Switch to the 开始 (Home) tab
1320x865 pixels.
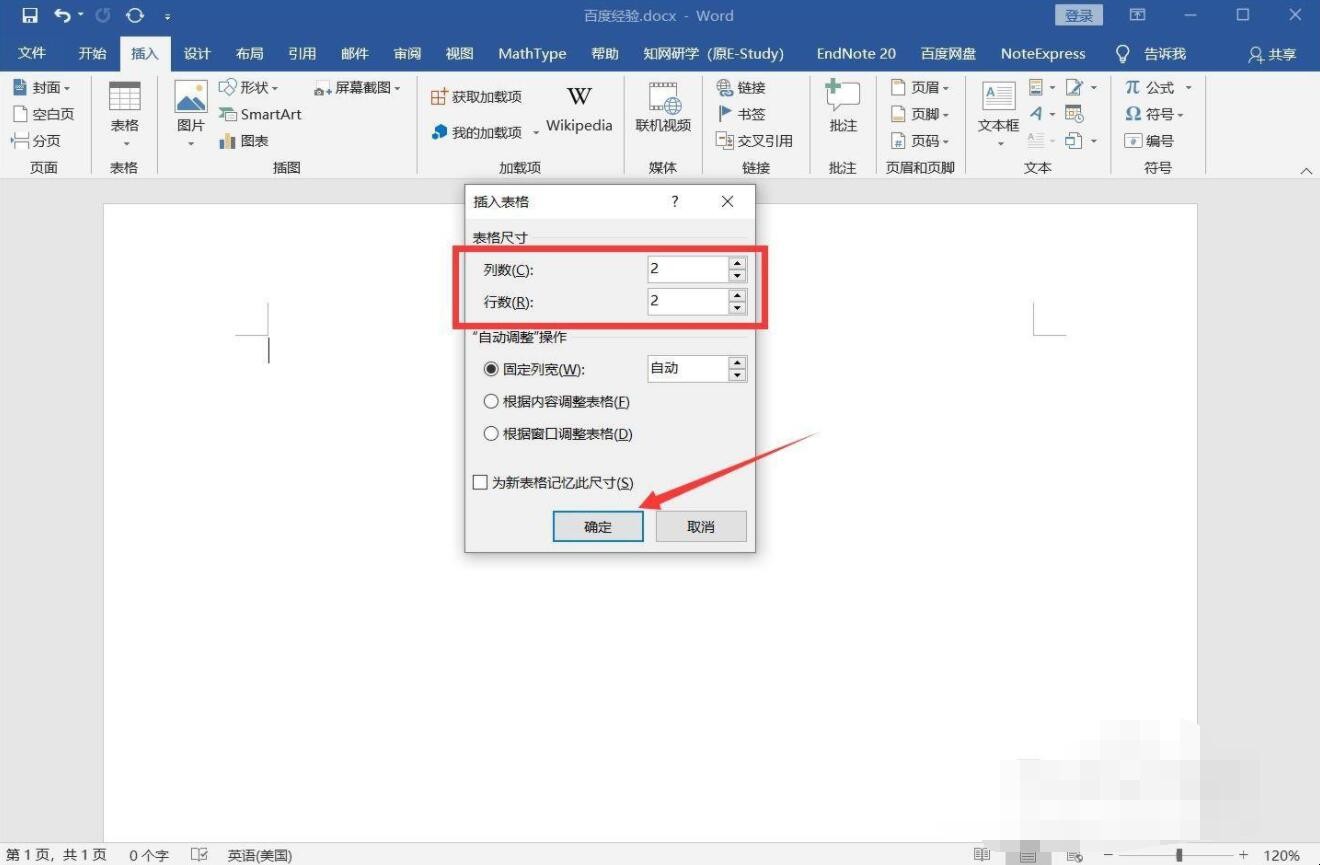pos(92,54)
